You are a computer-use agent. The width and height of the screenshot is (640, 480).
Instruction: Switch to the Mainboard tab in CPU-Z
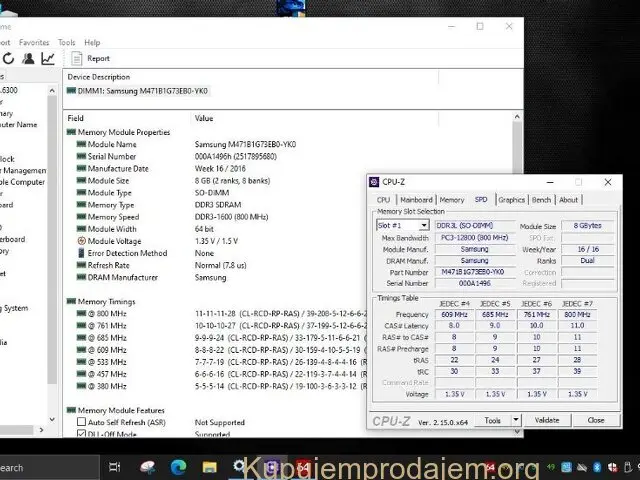tap(416, 200)
